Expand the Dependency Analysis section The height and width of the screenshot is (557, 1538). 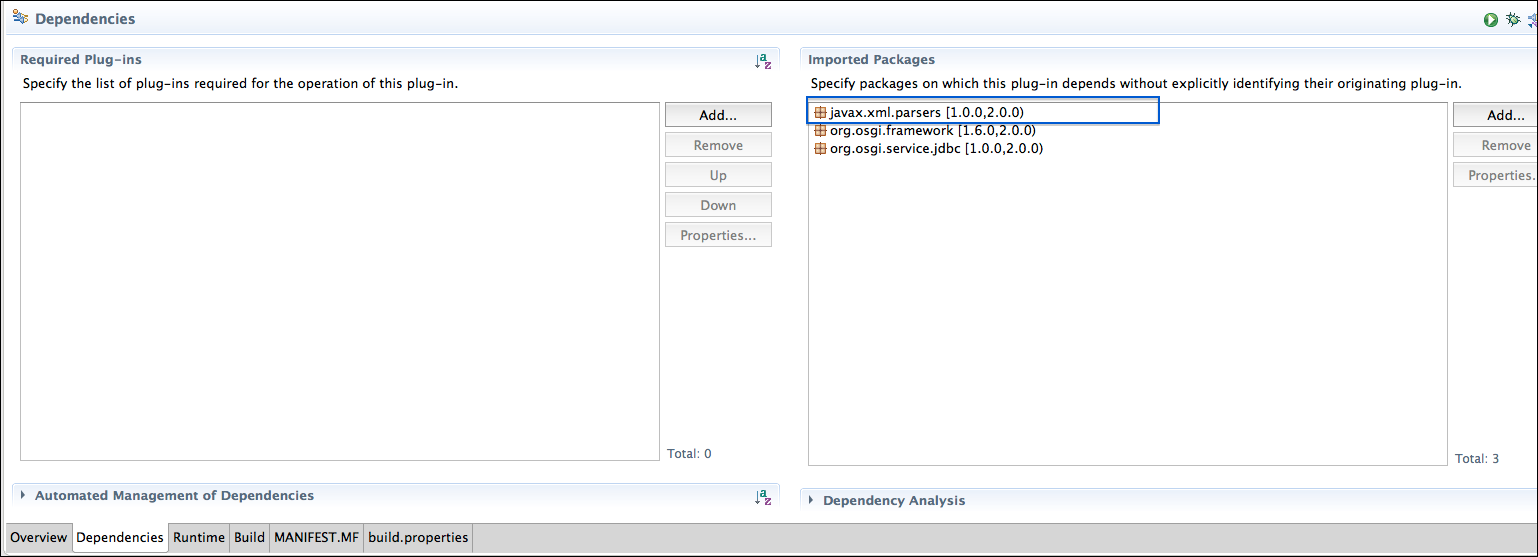click(x=812, y=501)
